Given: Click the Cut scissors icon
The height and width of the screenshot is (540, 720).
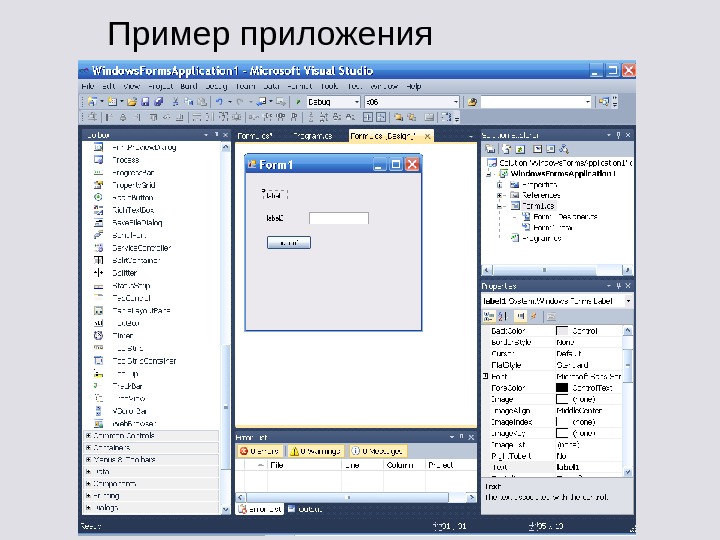Looking at the screenshot, I should (x=175, y=102).
